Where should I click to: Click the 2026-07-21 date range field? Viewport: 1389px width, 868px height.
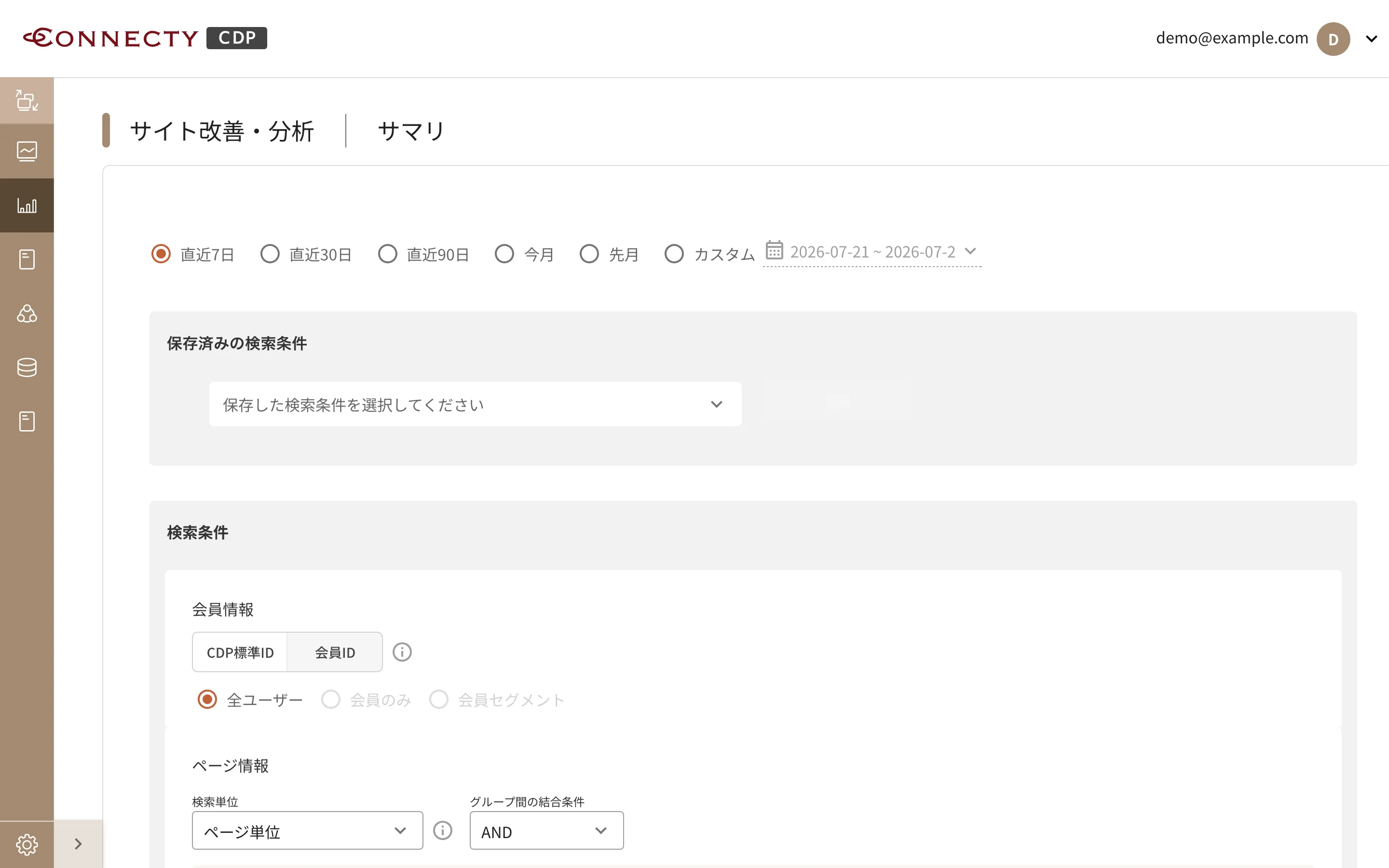point(872,252)
